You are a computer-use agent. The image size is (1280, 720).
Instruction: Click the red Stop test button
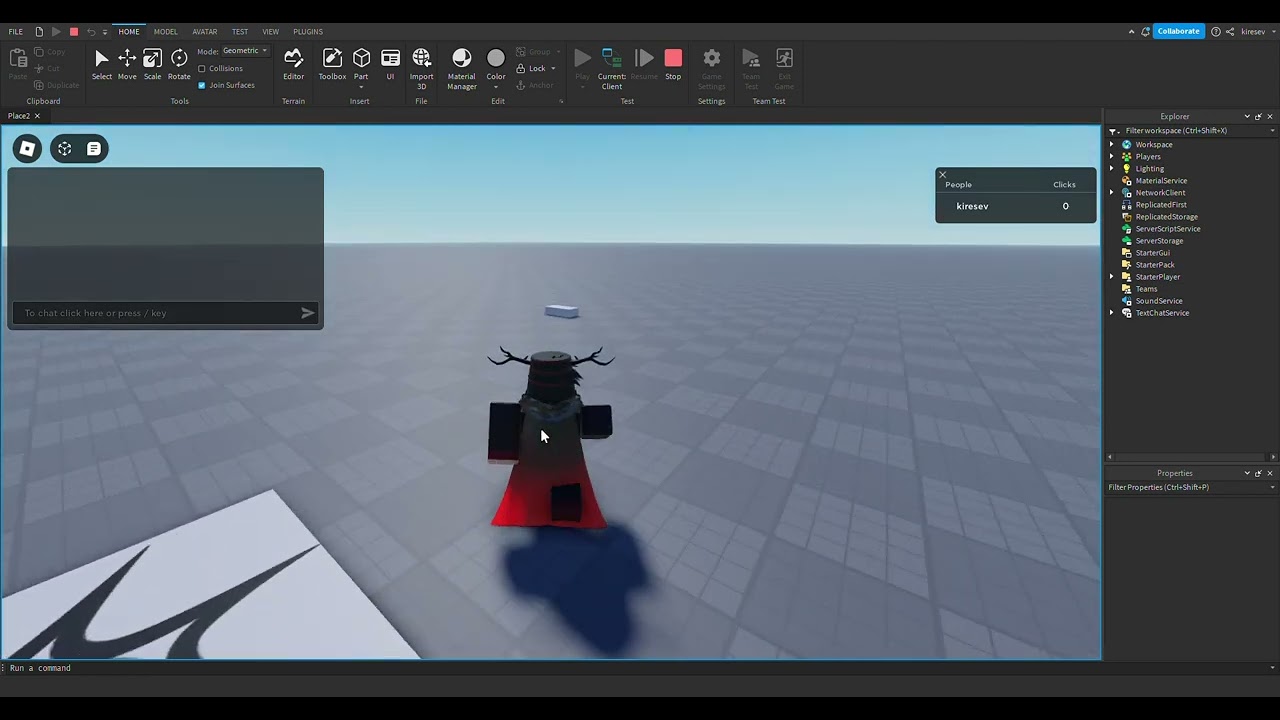pos(673,65)
